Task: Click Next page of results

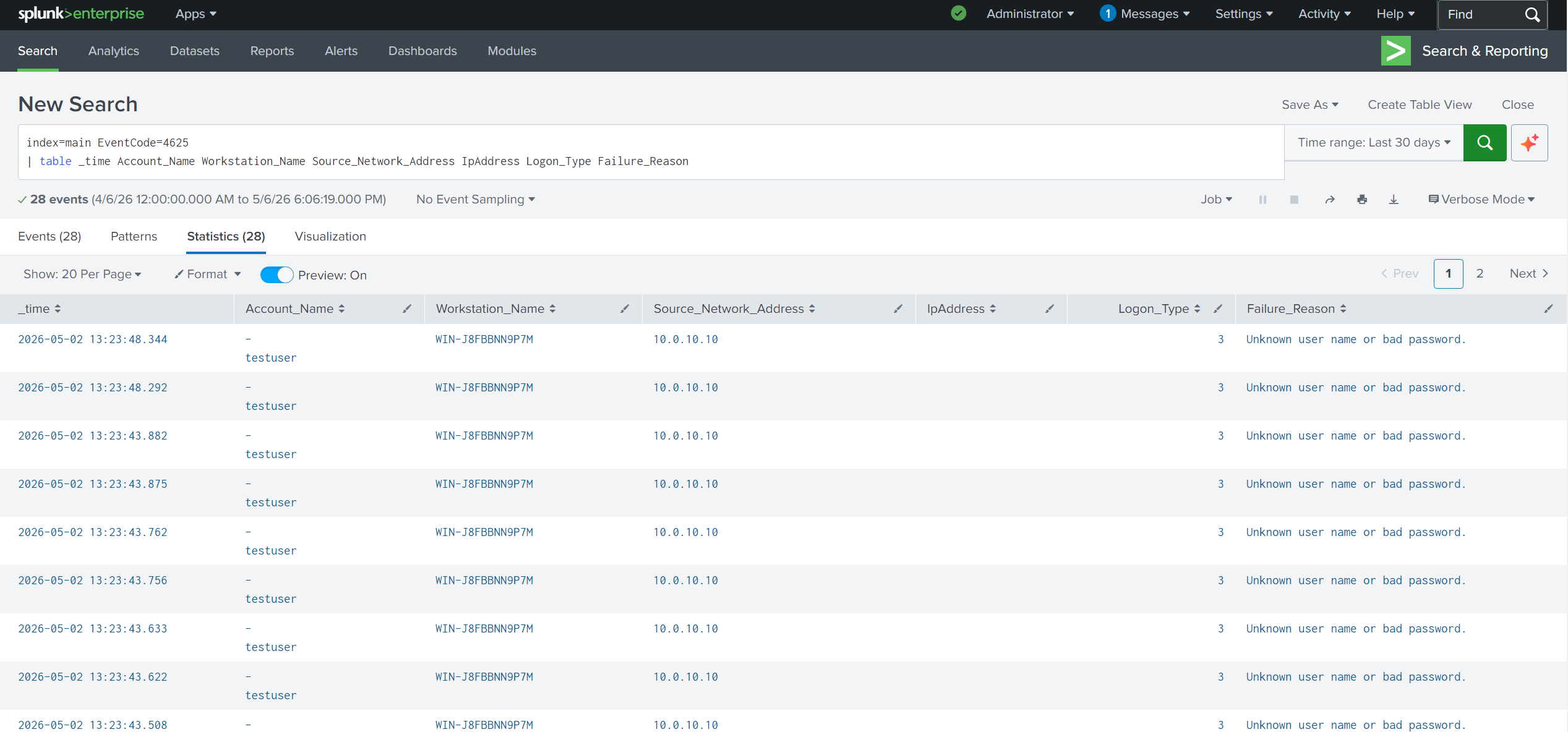Action: tap(1529, 273)
